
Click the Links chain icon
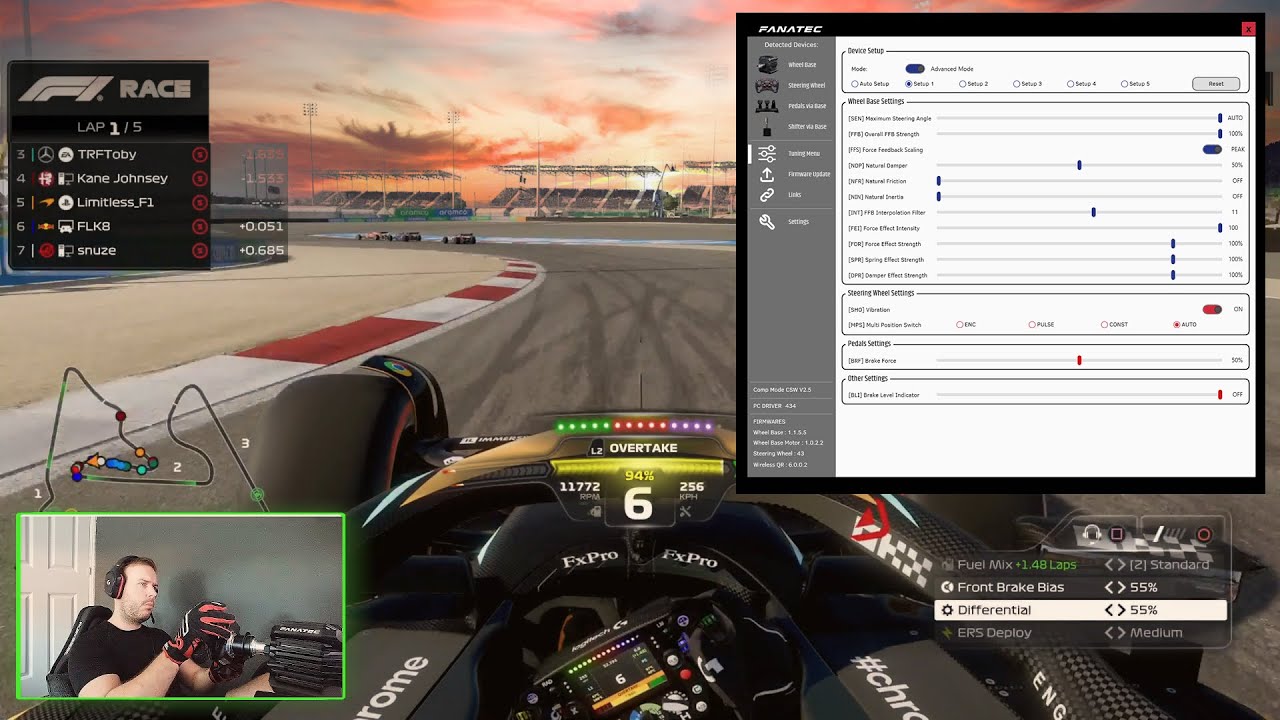click(x=767, y=195)
